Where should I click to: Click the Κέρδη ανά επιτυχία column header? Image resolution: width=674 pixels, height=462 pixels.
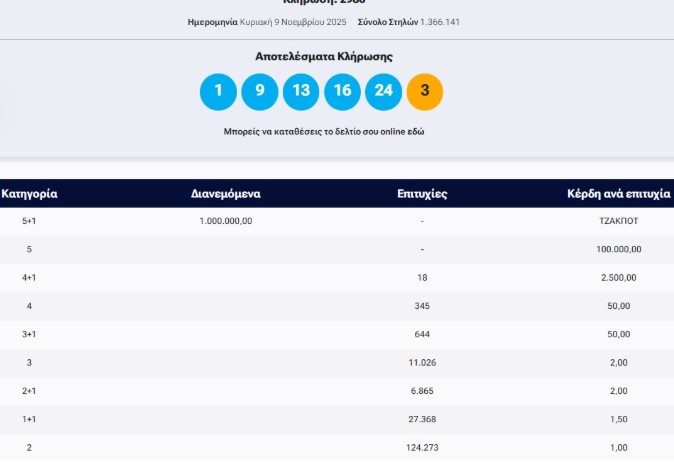[618, 194]
